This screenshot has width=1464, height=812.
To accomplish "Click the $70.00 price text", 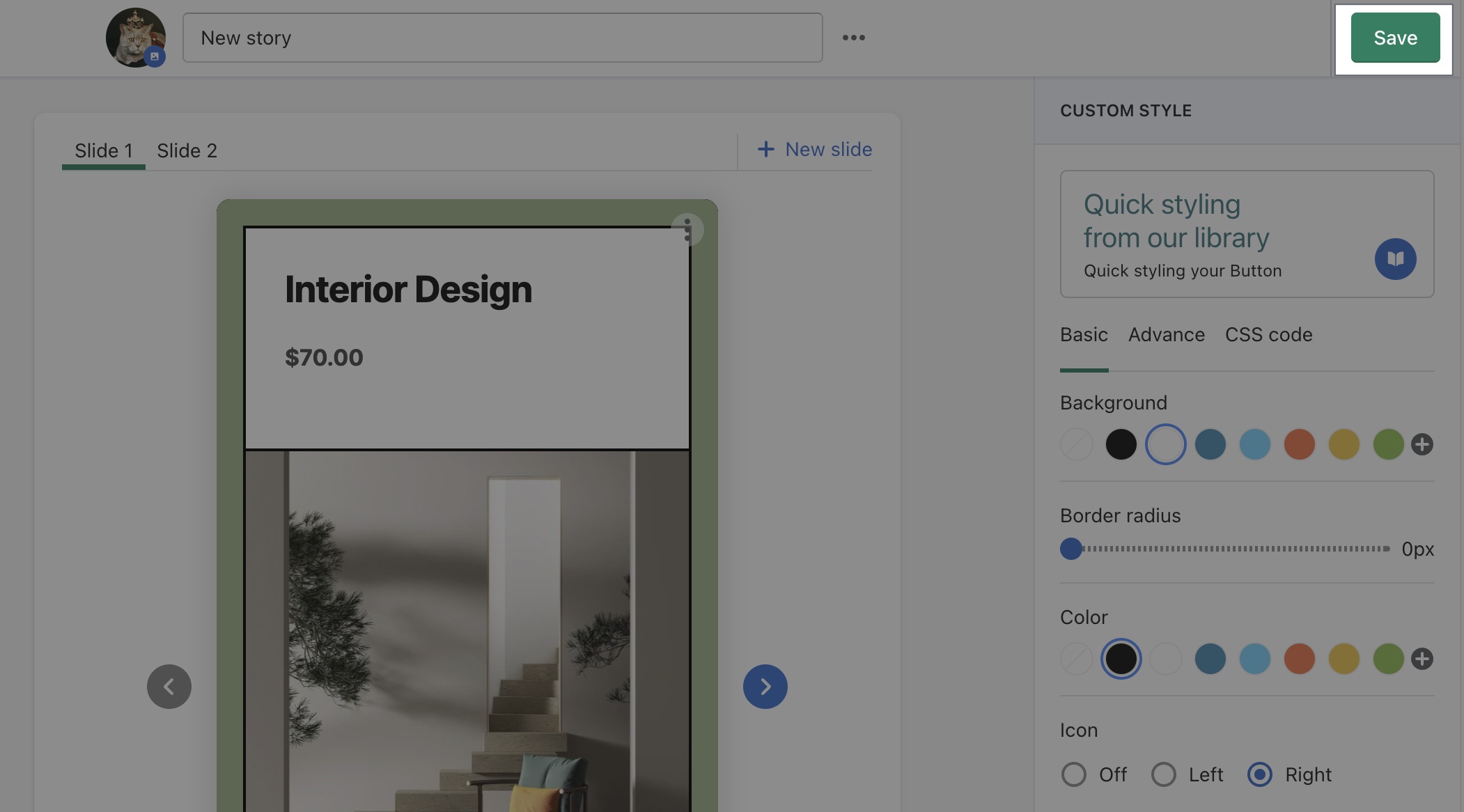I will [324, 357].
